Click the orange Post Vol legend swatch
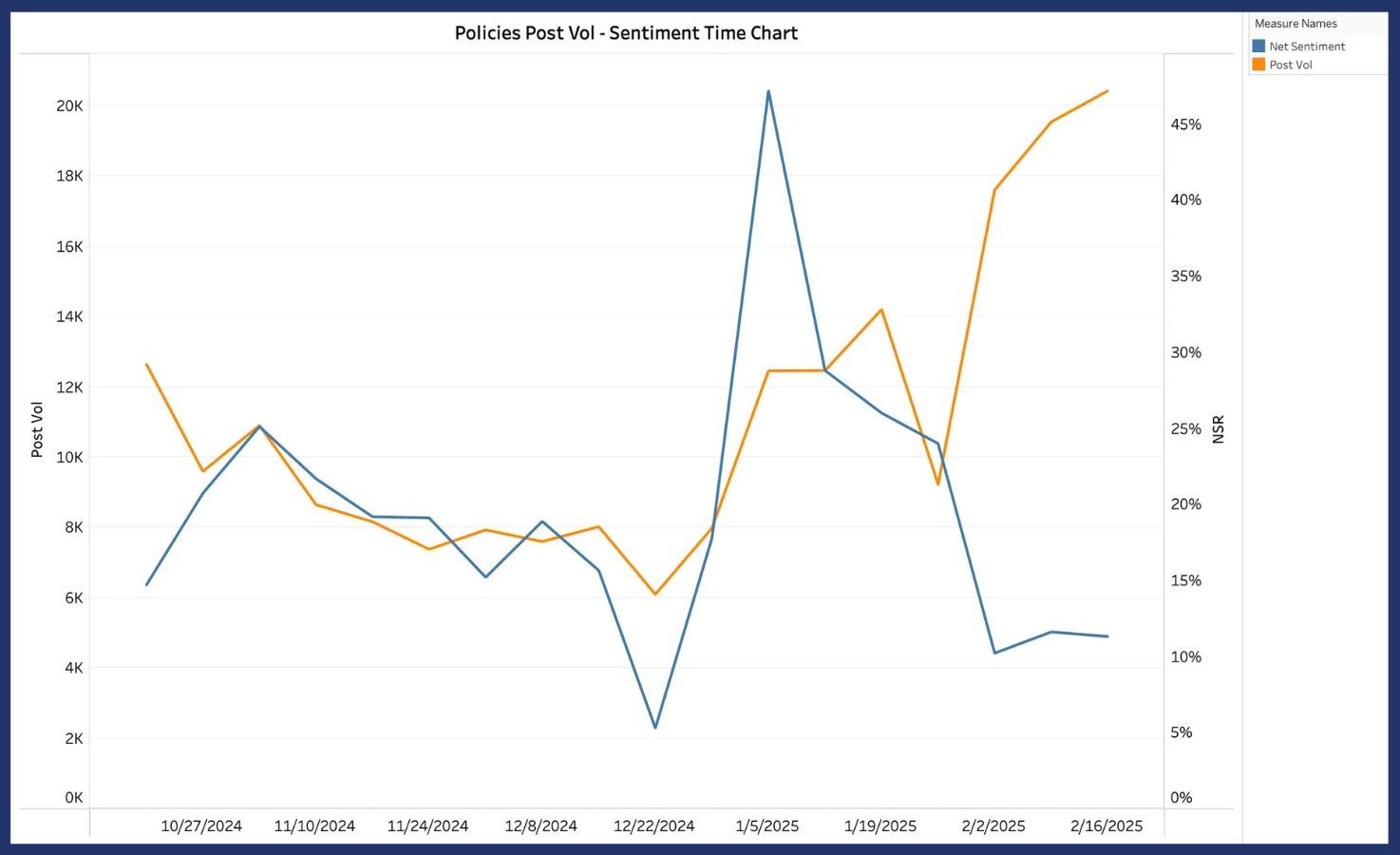 tap(1258, 65)
